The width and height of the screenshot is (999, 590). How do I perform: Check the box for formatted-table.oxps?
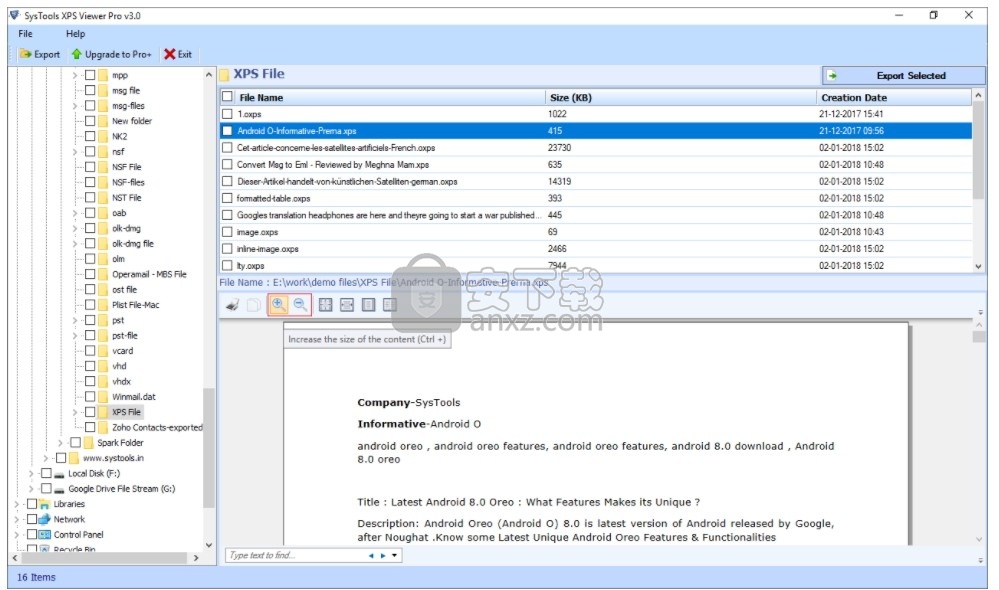click(x=227, y=199)
